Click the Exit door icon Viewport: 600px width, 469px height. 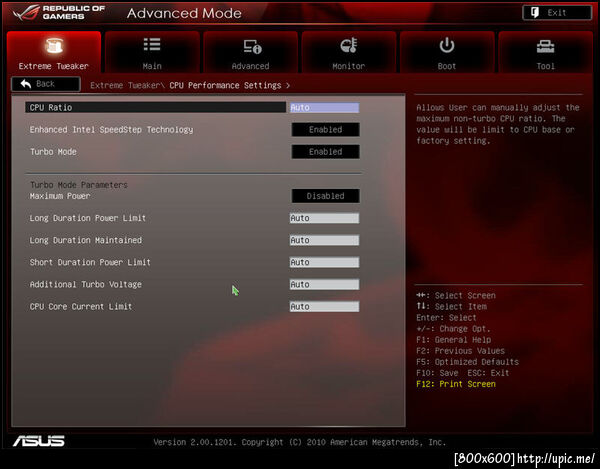point(535,13)
